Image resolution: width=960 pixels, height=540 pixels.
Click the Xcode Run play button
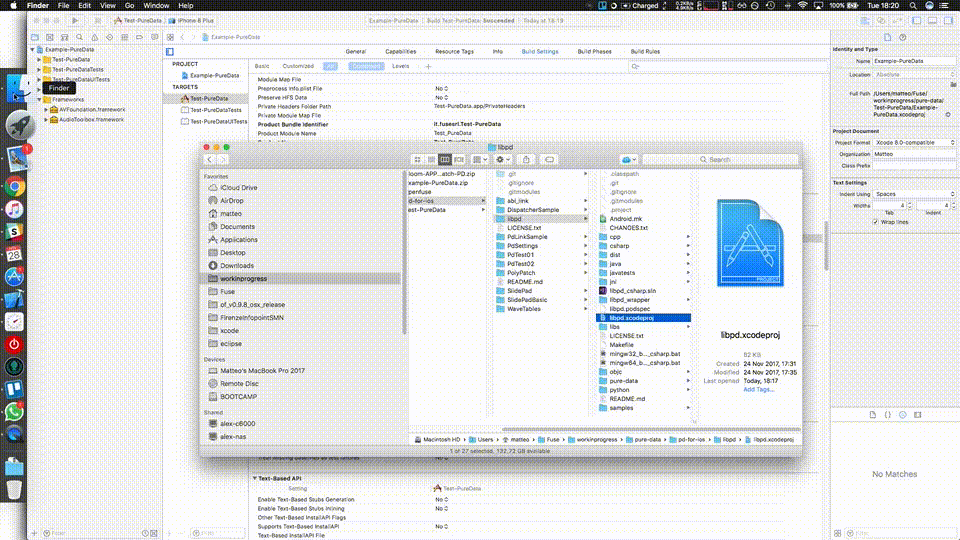(75, 20)
